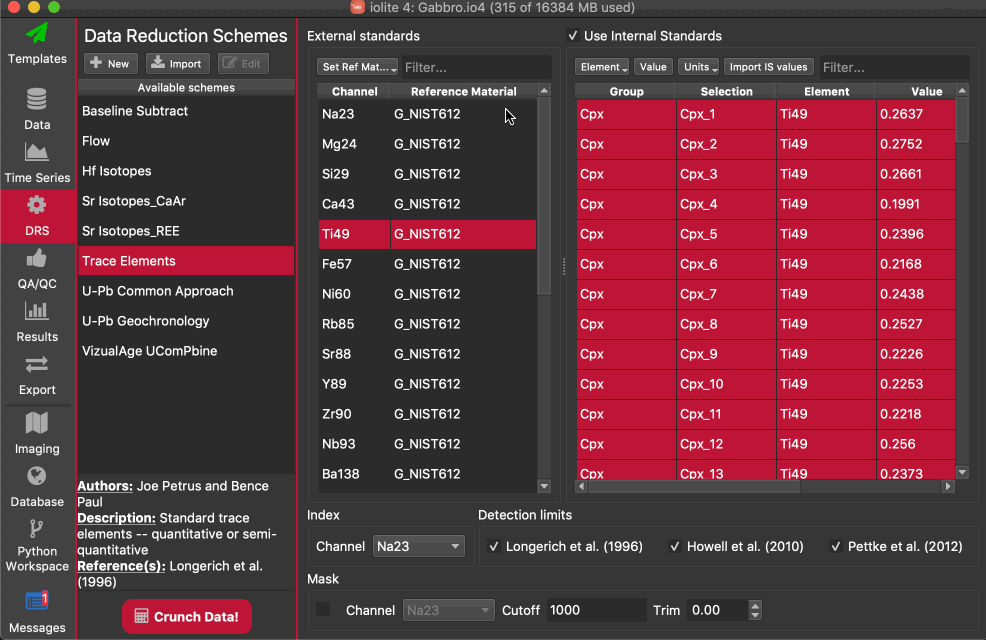Open the Units dropdown
This screenshot has width=986, height=640.
pyautogui.click(x=698, y=67)
